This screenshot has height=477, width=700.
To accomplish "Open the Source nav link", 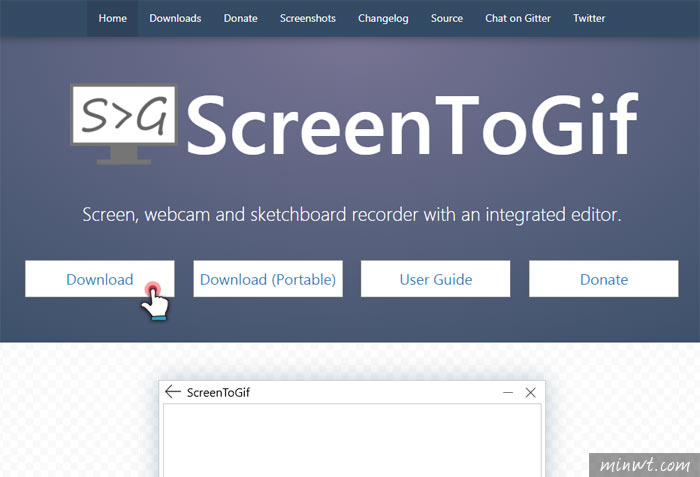I will (446, 18).
